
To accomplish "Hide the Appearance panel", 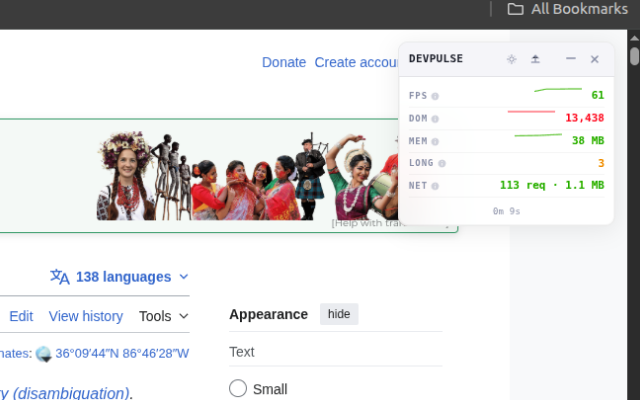I will pos(339,314).
